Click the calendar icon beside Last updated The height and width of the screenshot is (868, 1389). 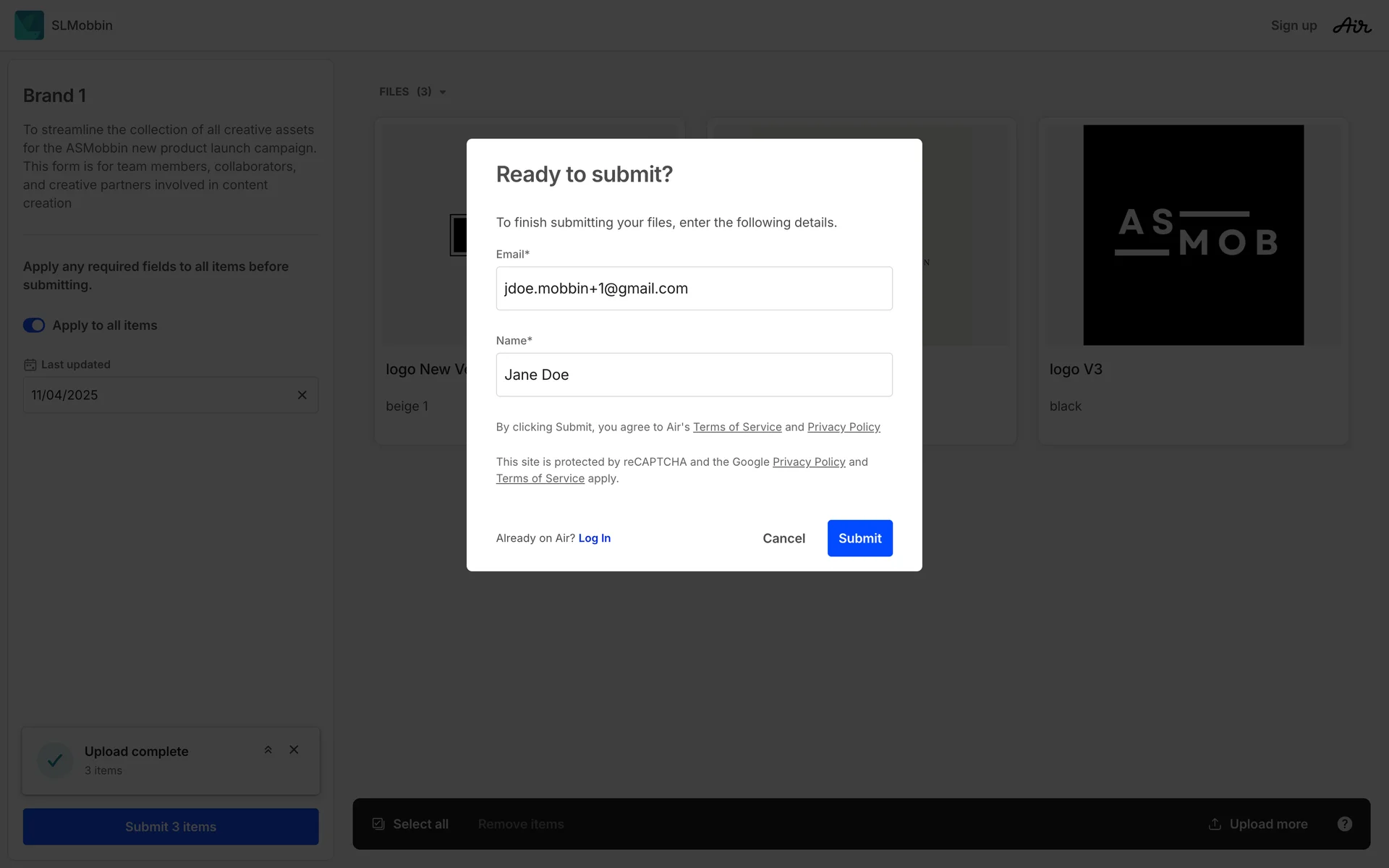30,365
